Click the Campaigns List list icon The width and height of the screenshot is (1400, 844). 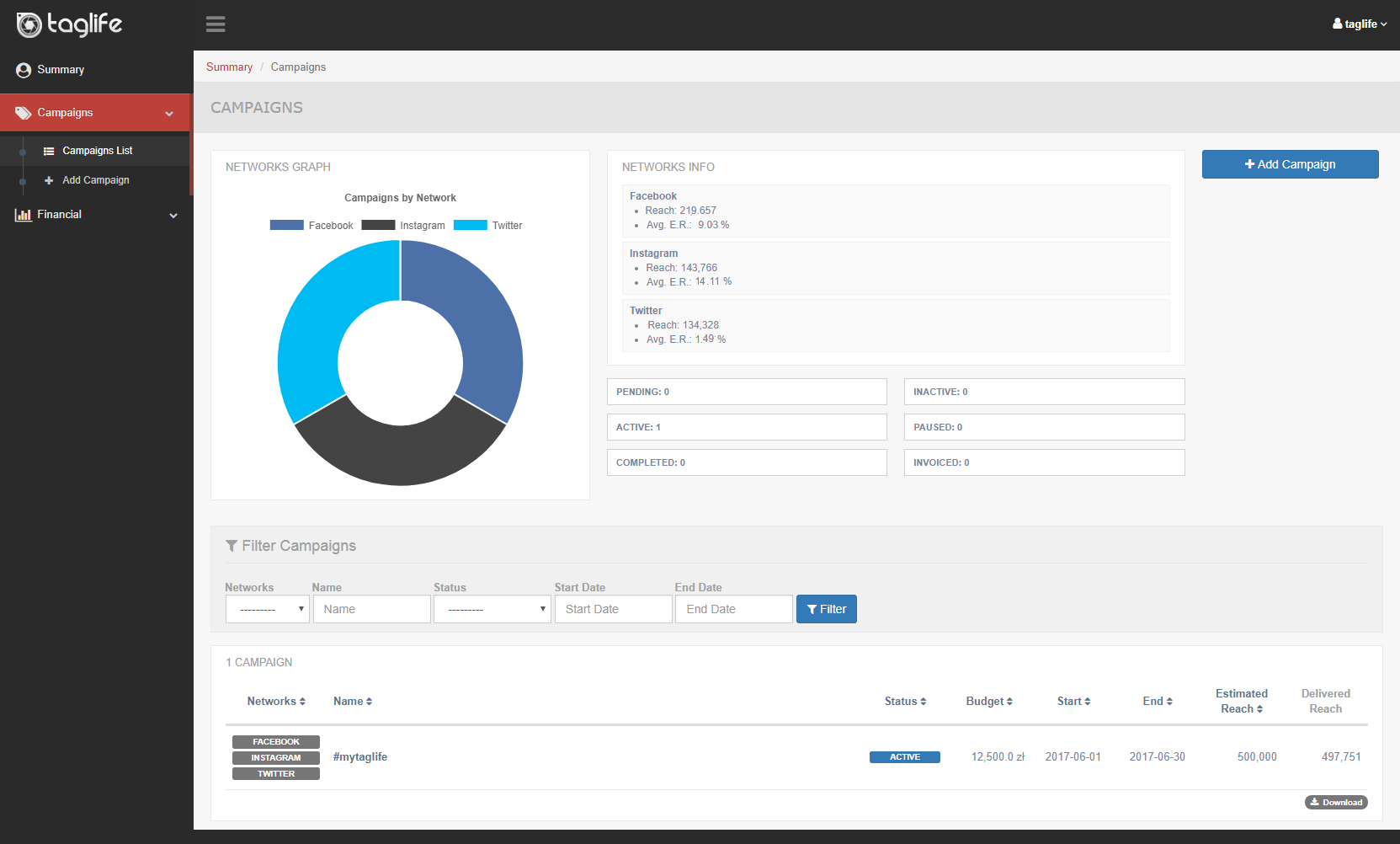pyautogui.click(x=49, y=152)
